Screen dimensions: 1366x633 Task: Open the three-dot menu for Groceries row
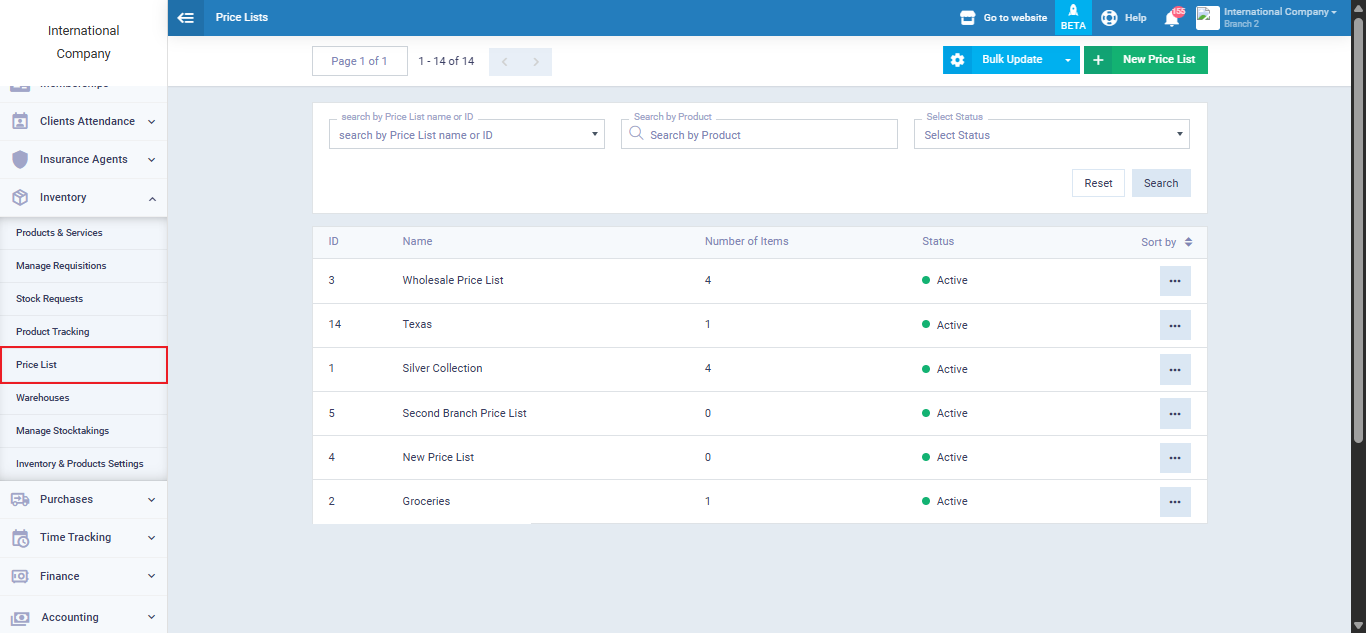click(x=1175, y=502)
